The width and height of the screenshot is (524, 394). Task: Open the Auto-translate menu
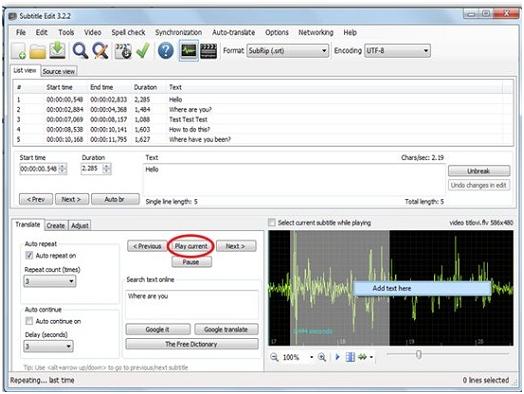coord(234,32)
